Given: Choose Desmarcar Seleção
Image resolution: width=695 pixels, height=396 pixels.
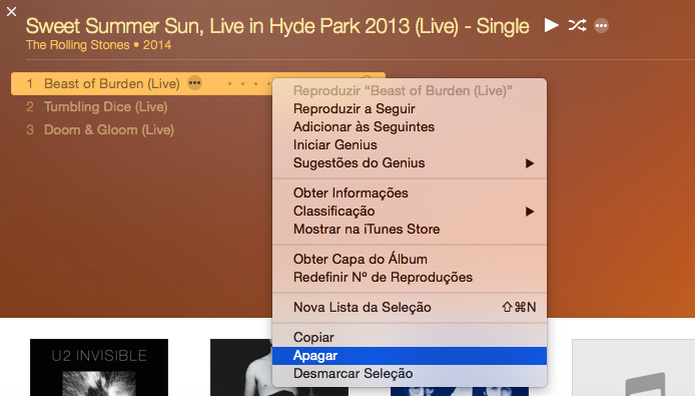Looking at the screenshot, I should (409, 374).
